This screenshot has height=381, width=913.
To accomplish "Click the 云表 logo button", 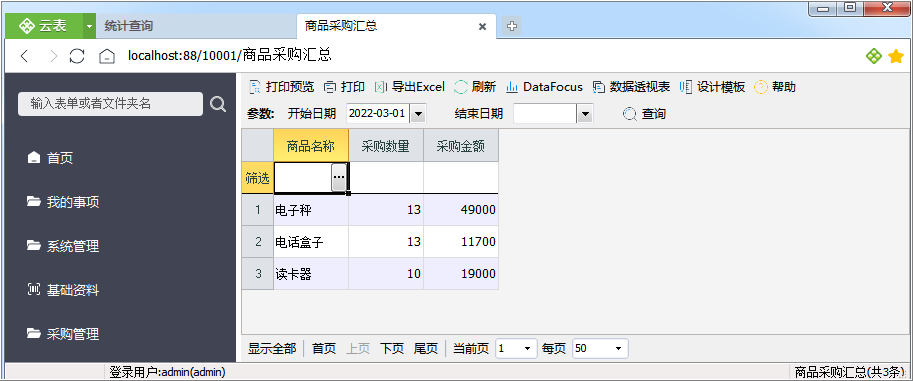I will click(x=43, y=26).
